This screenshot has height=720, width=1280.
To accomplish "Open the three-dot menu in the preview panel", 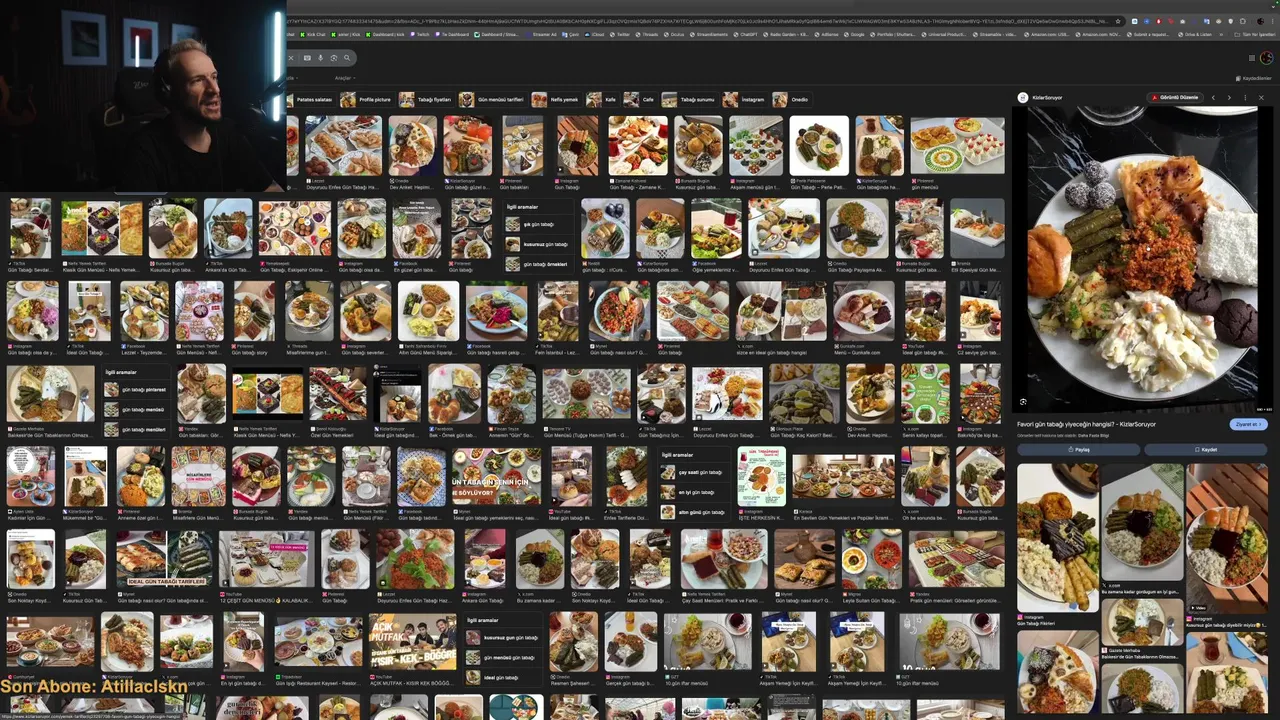I will point(1245,98).
